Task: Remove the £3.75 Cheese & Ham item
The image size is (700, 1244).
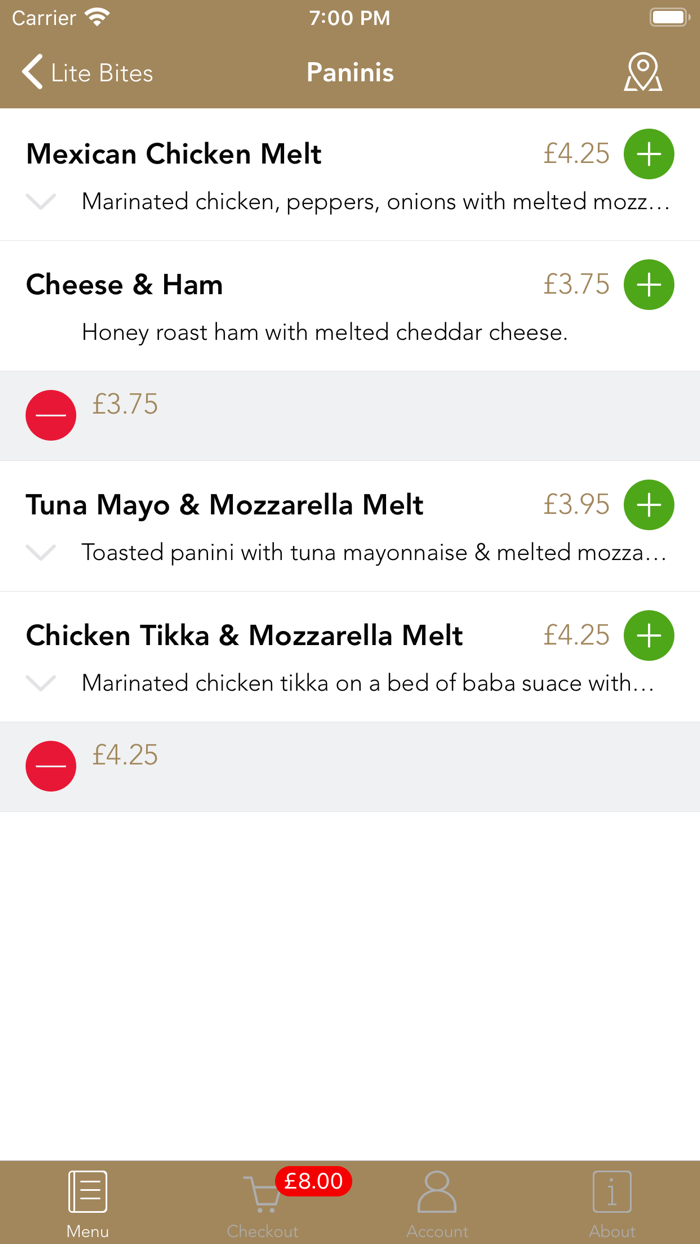Action: pos(51,415)
